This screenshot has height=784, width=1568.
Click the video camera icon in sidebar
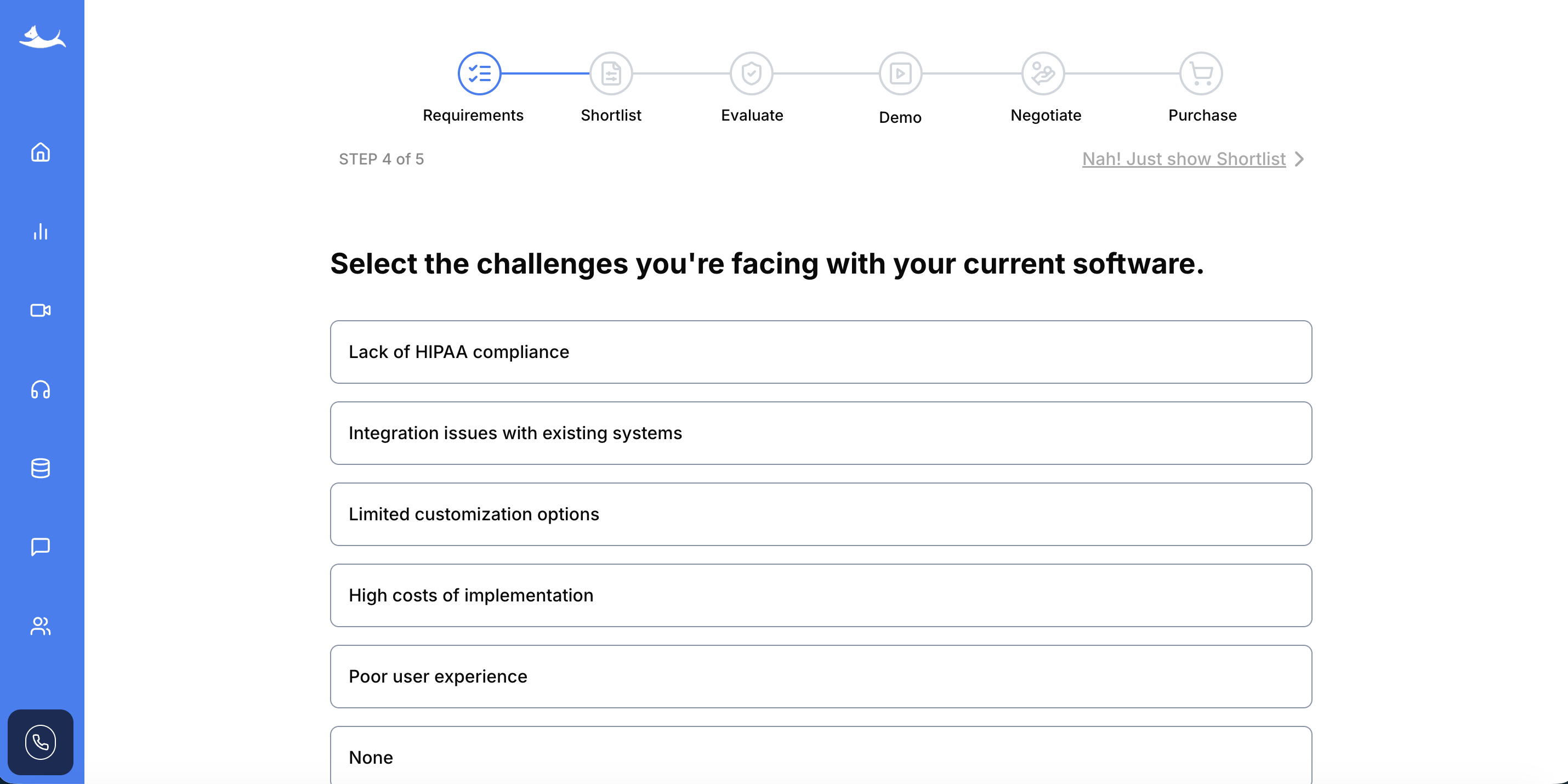40,310
